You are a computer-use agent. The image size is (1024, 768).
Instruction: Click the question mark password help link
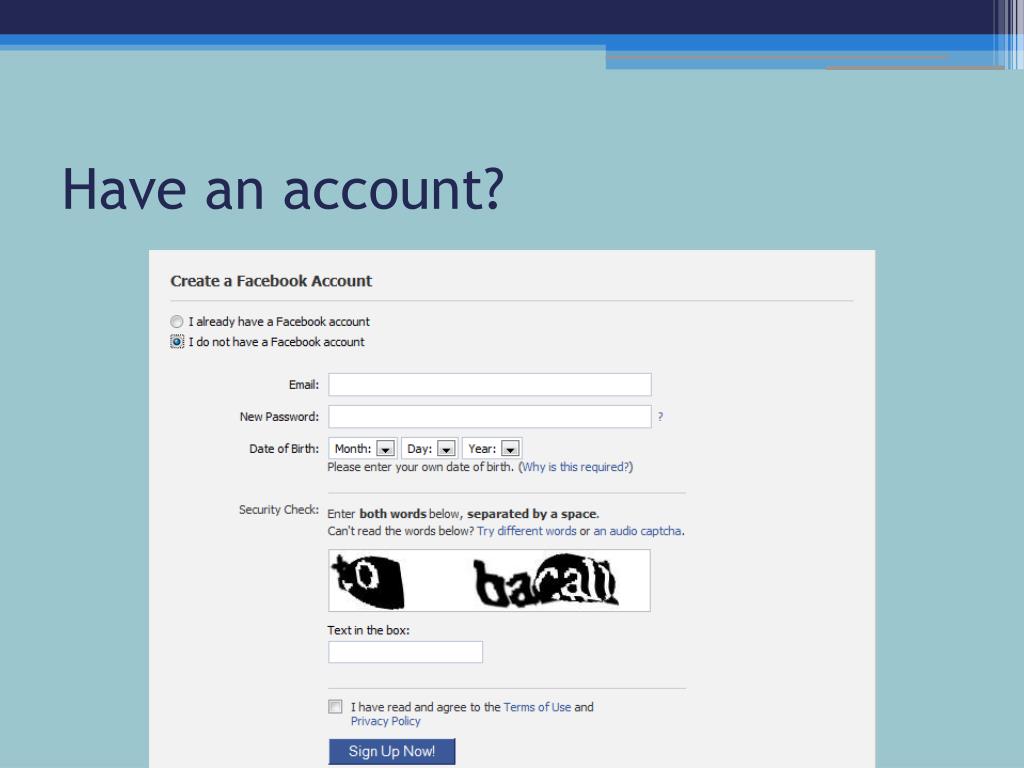(660, 417)
